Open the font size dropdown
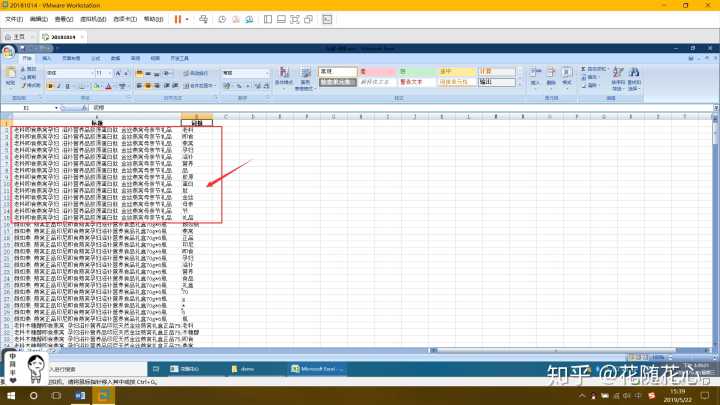720x405 pixels. 111,73
